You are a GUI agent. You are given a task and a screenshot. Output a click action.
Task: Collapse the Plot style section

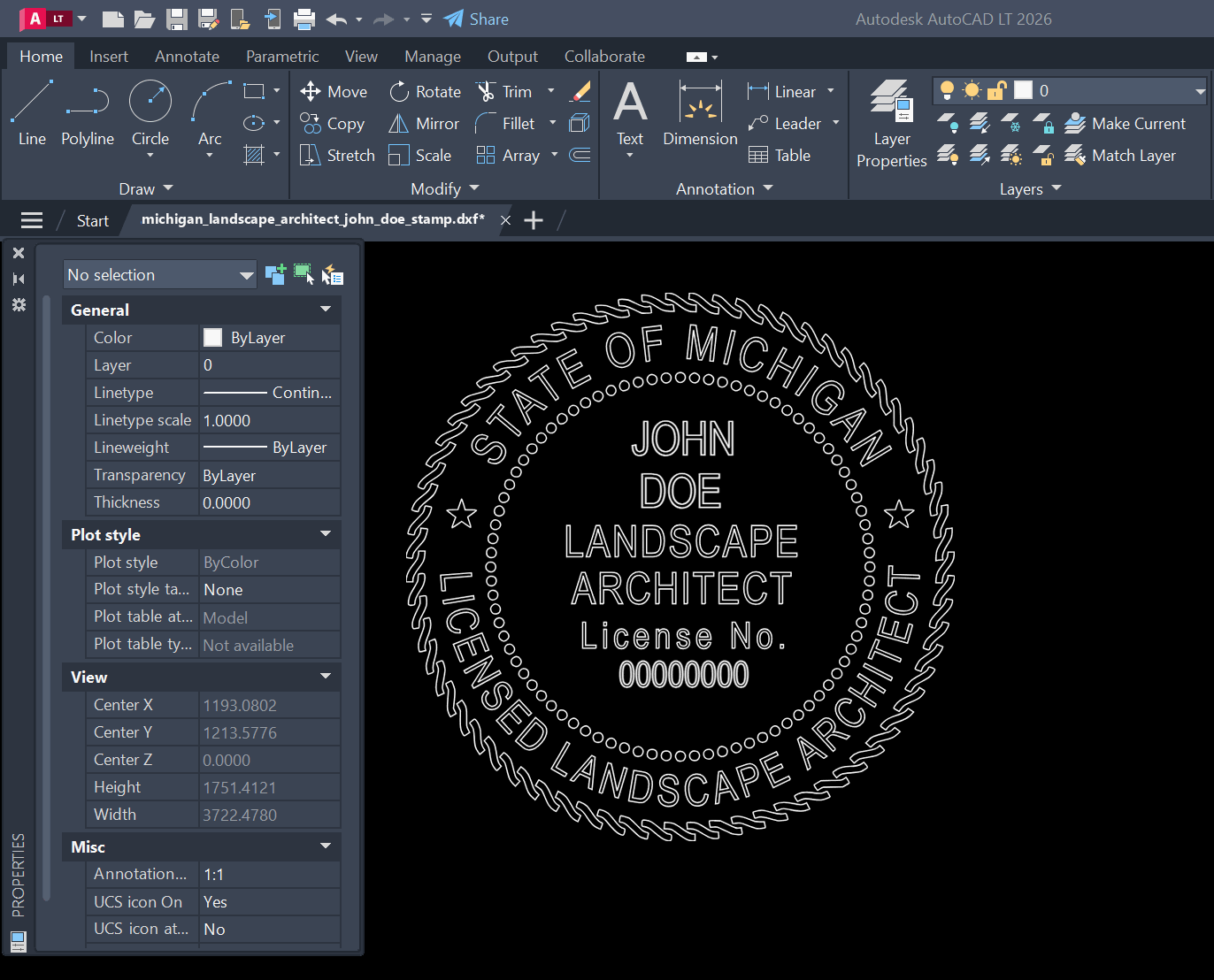click(x=326, y=534)
